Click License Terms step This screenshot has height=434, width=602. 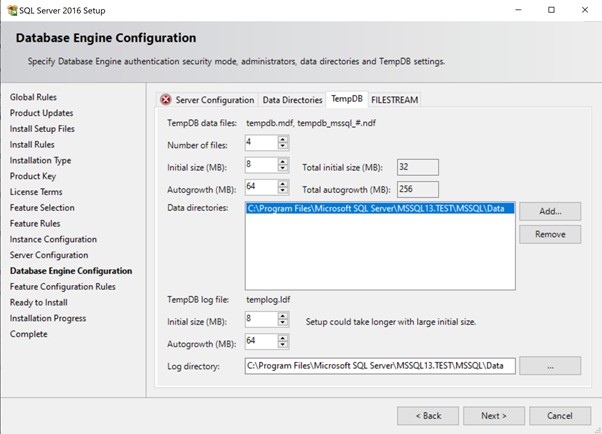point(36,192)
